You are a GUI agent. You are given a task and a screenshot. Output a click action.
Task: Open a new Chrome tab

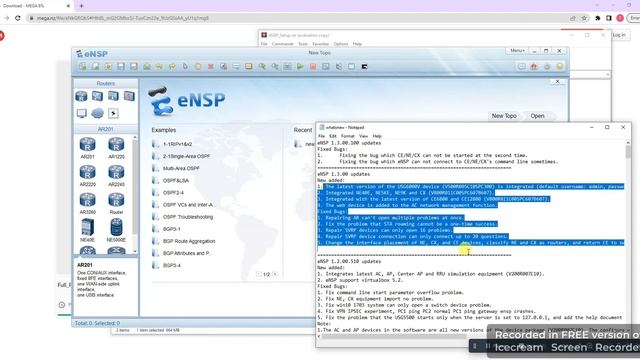[x=81, y=6]
